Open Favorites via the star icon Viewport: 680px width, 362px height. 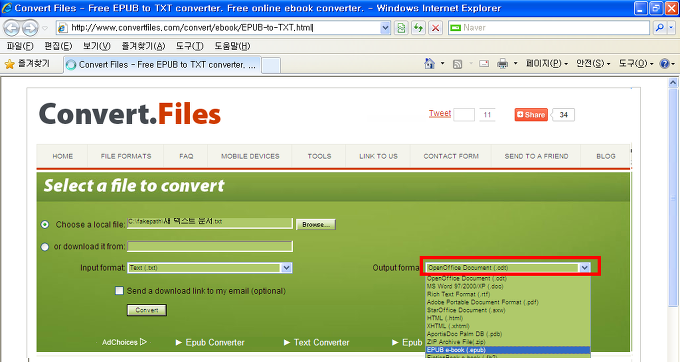[x=10, y=64]
